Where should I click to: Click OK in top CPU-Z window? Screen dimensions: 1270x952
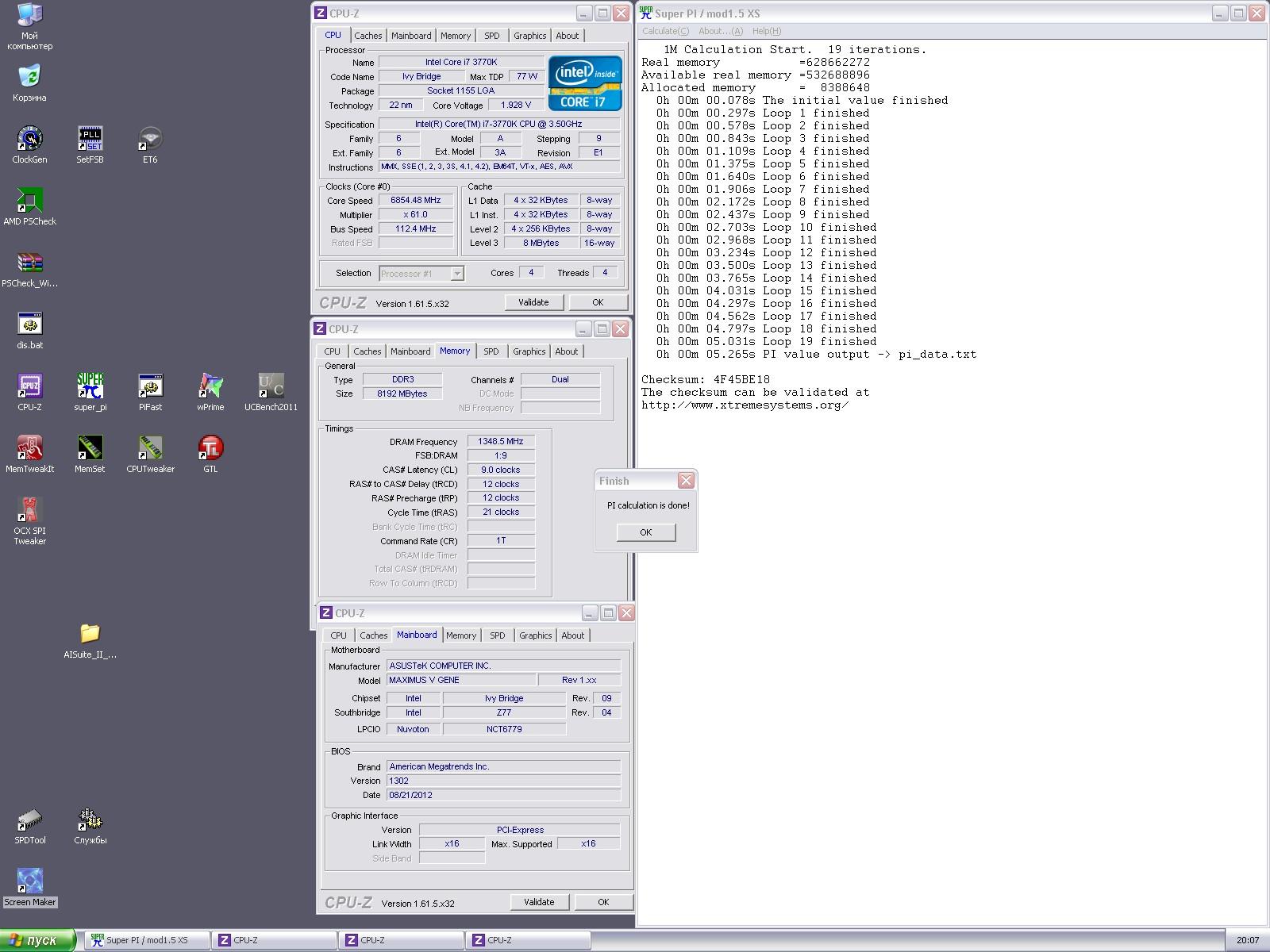coord(598,302)
